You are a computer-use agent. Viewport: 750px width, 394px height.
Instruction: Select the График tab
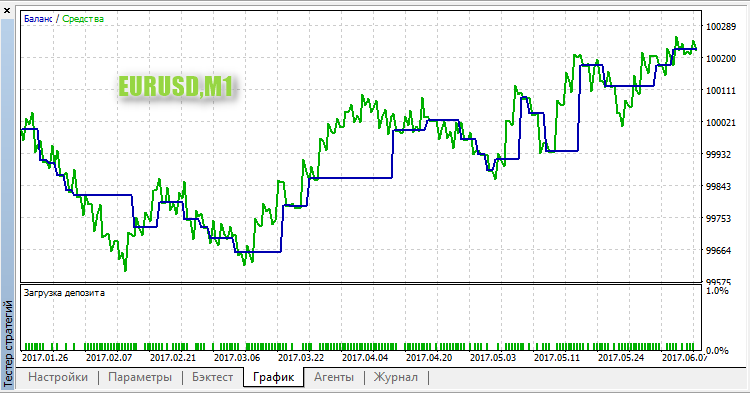[x=273, y=377]
